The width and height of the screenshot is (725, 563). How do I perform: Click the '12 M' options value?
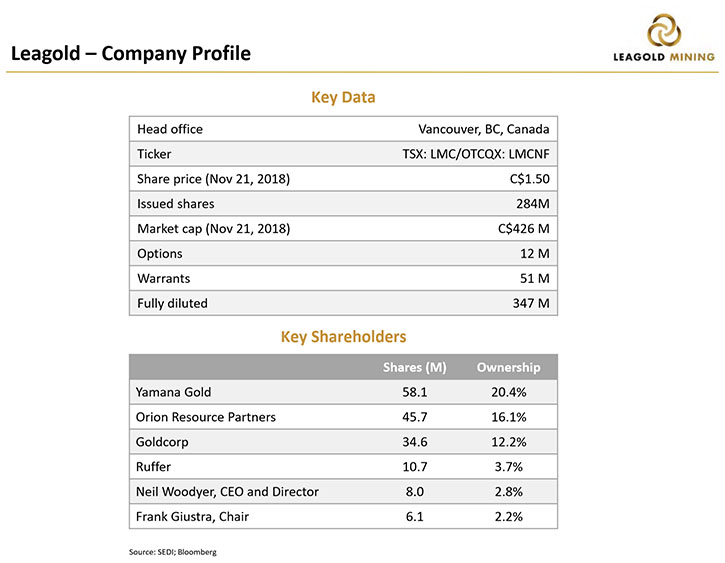535,254
